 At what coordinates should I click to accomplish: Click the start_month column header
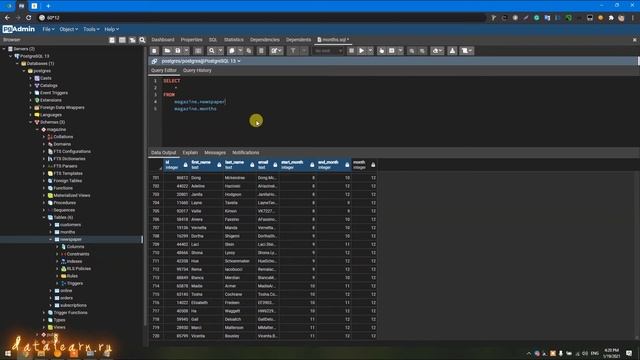pos(298,164)
